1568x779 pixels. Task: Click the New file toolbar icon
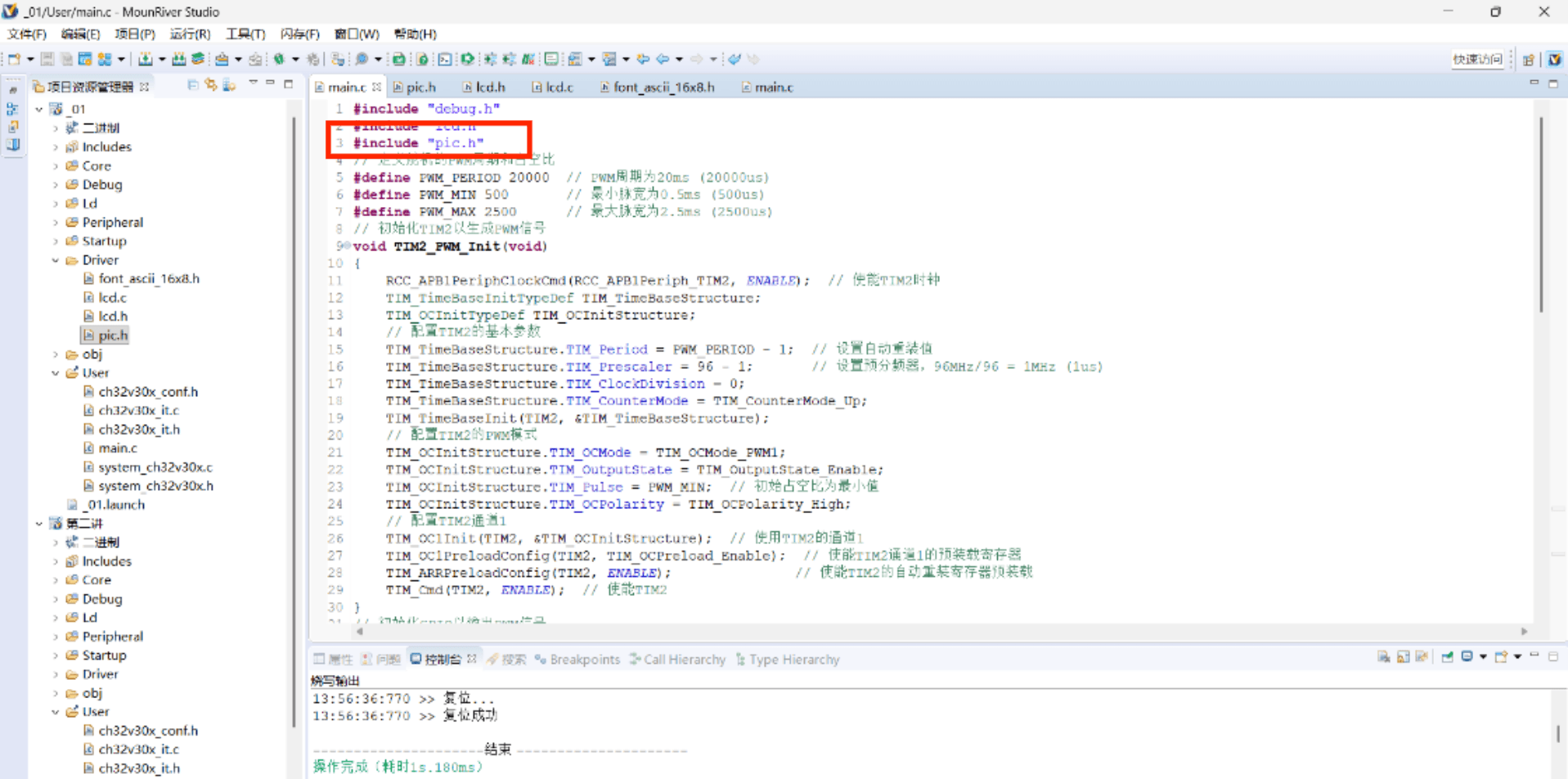coord(14,59)
